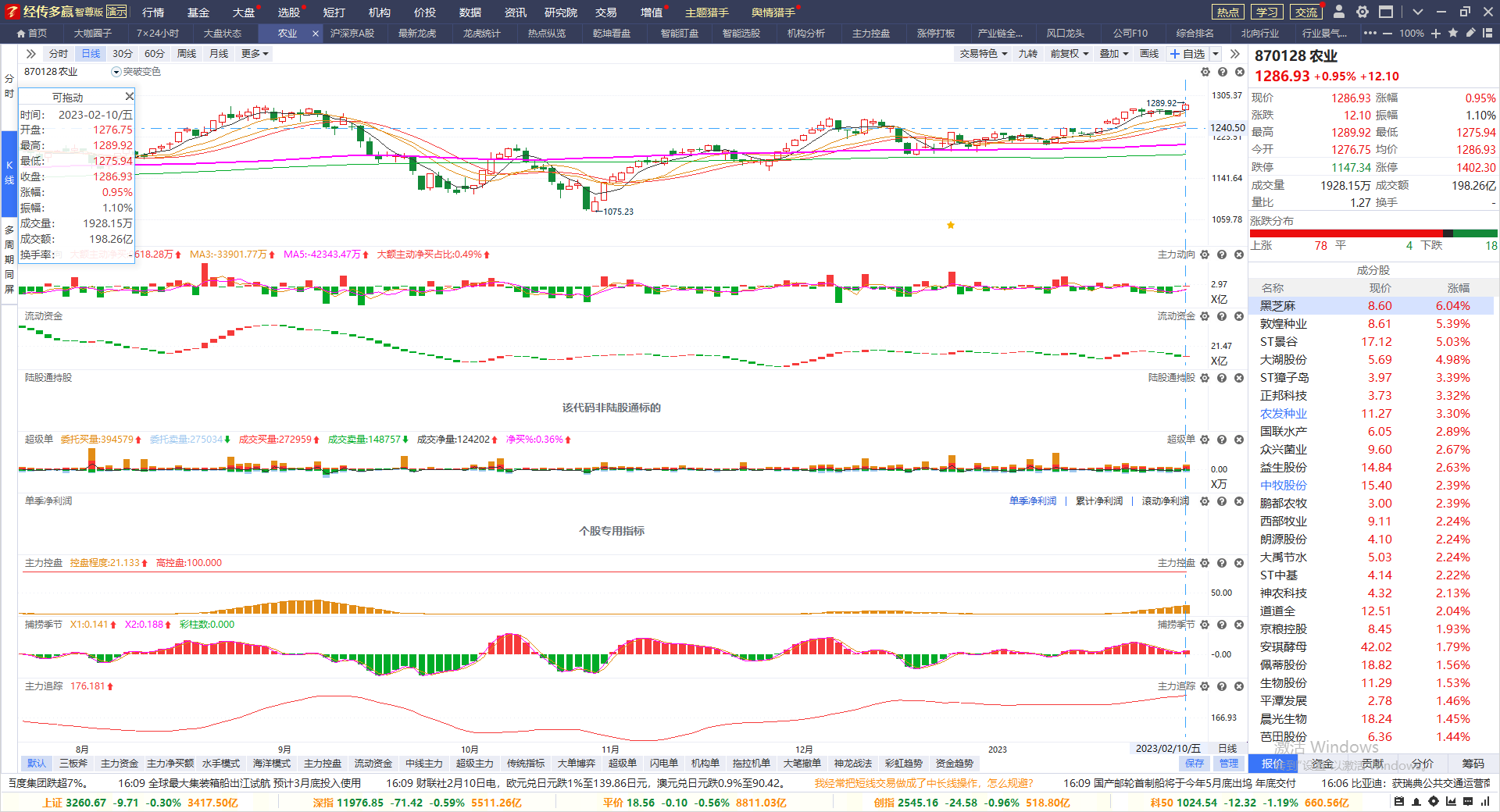Add stock via 自选 button
1500x812 pixels.
click(1187, 54)
